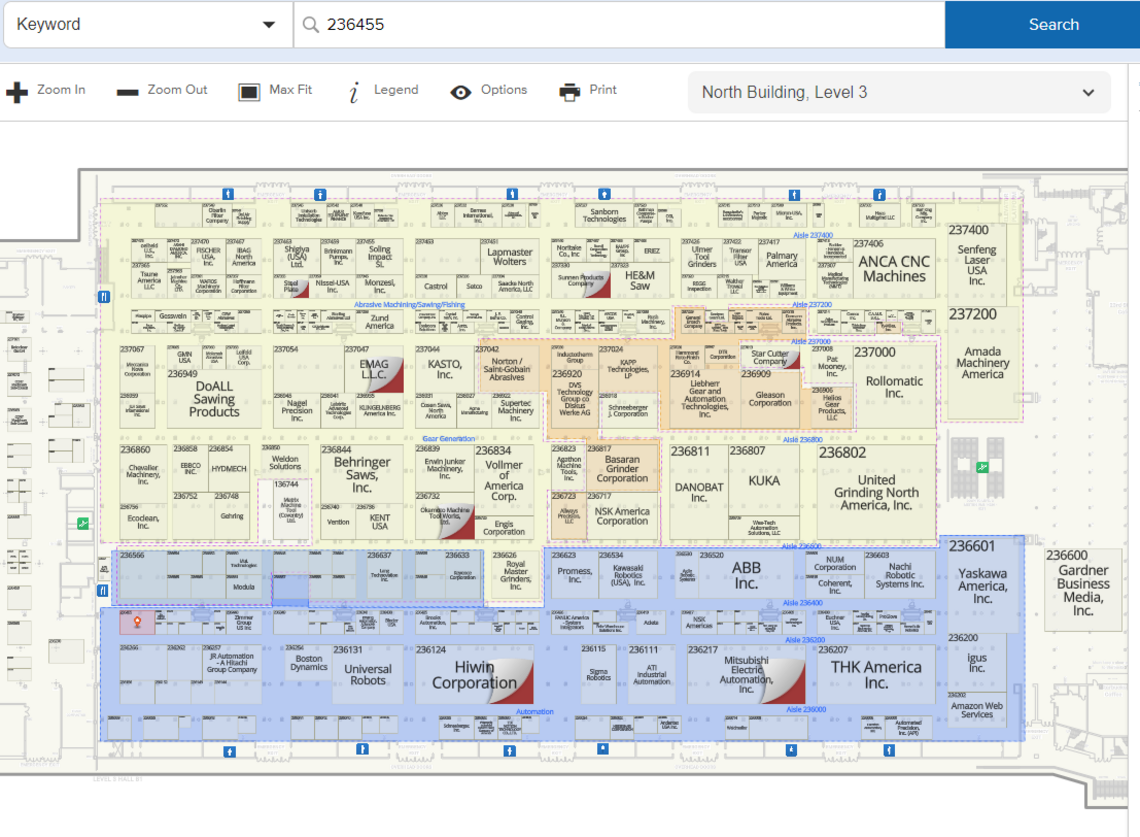
Task: Fit the map using Max Fit
Action: pos(249,92)
